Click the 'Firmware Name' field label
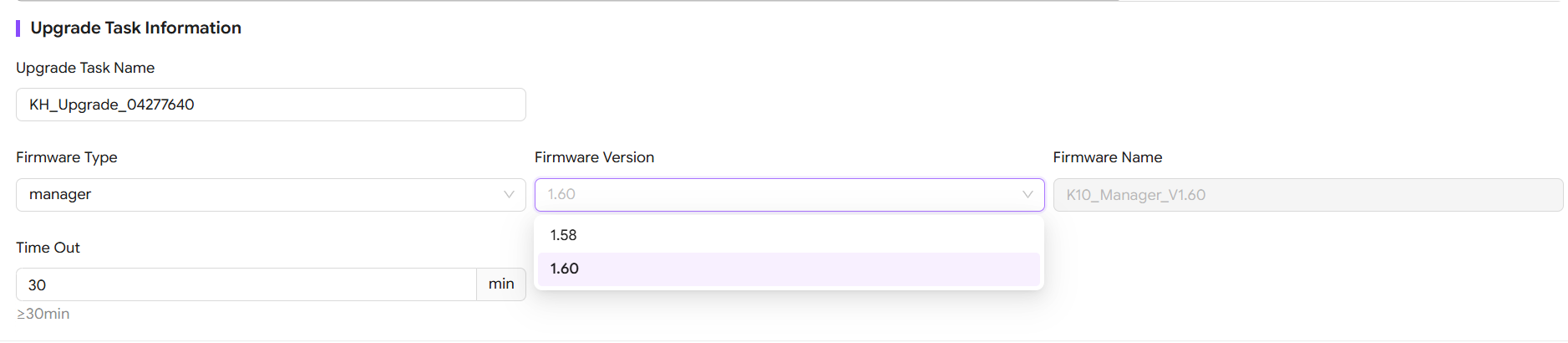 1107,157
